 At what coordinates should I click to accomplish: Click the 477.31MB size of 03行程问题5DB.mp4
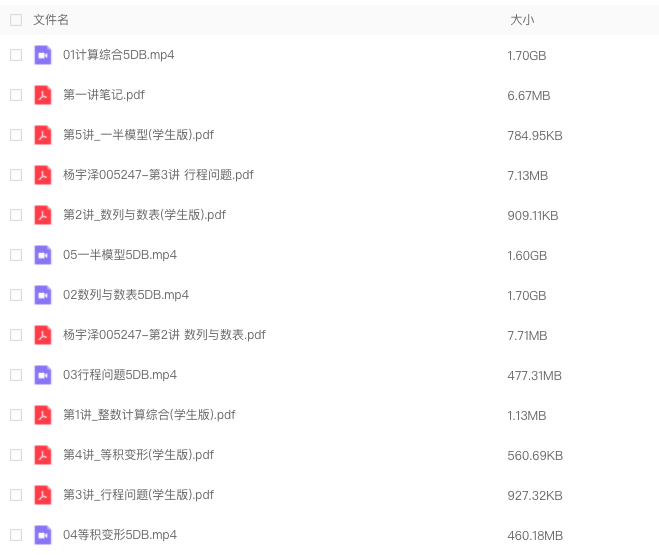[x=534, y=376]
